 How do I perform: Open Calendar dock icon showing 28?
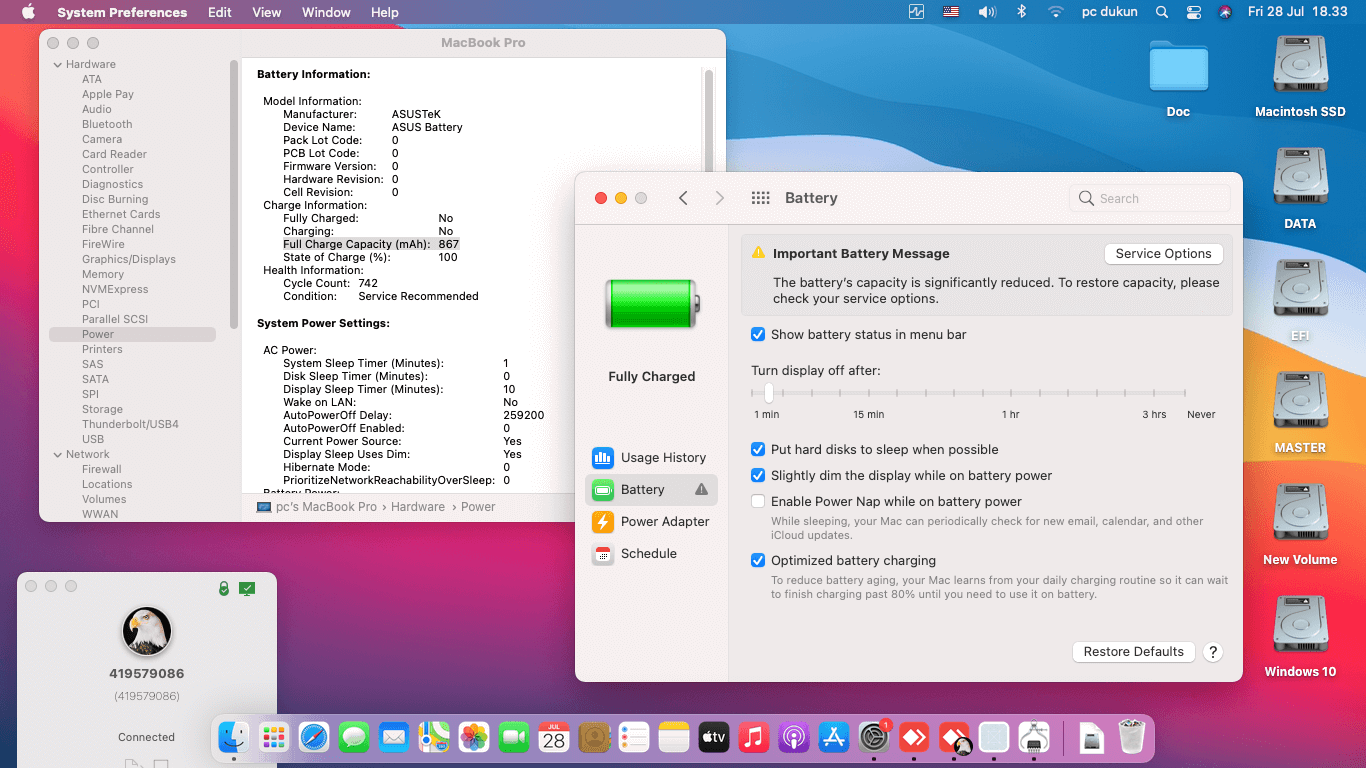point(554,738)
